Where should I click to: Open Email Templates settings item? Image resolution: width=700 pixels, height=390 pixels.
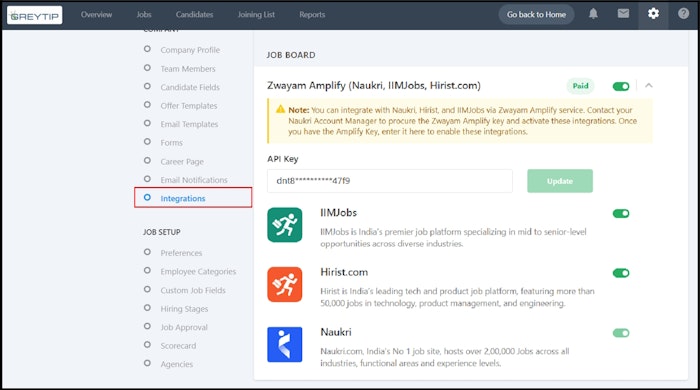click(189, 124)
